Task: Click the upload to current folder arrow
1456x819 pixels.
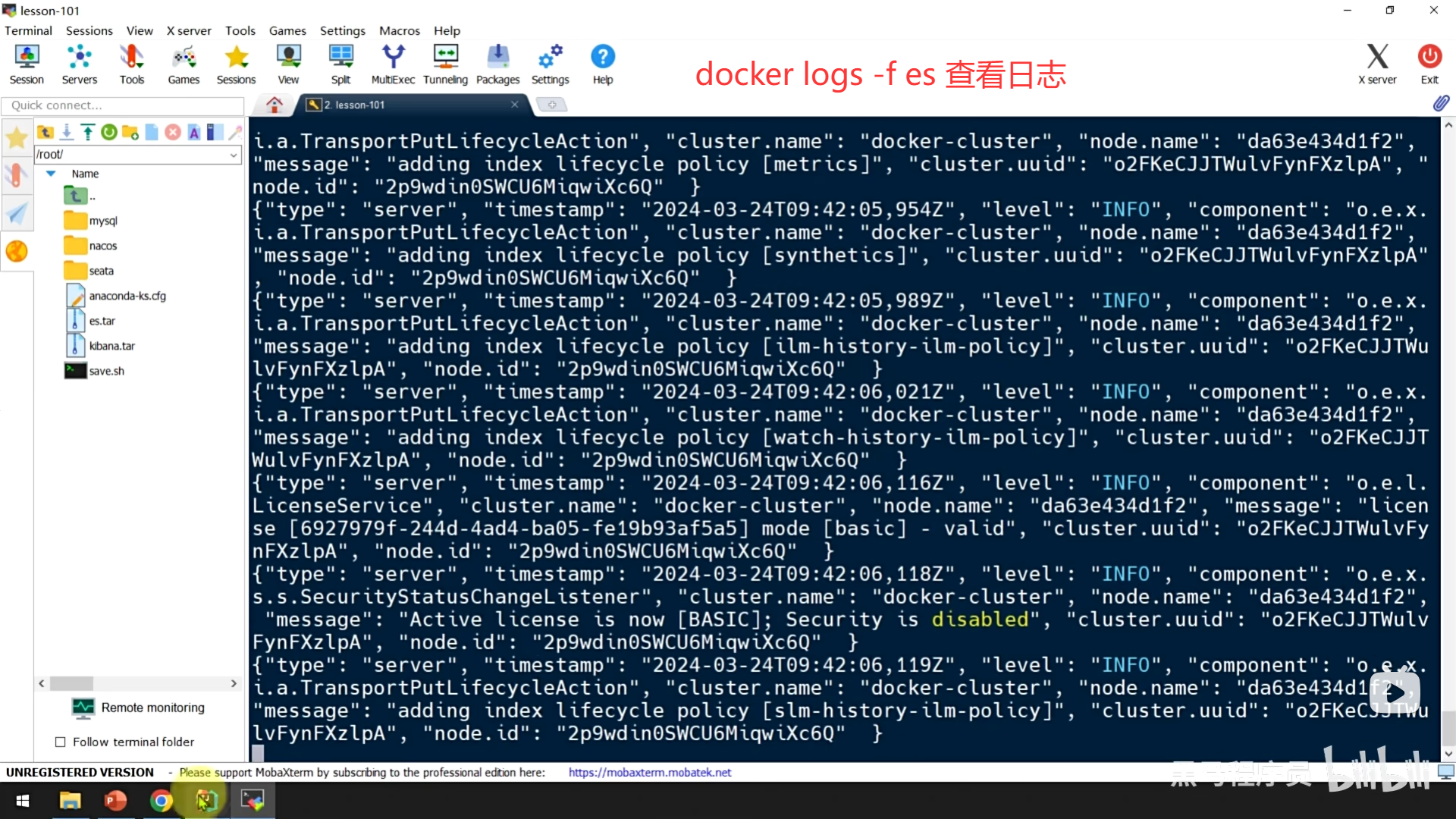Action: (x=88, y=133)
